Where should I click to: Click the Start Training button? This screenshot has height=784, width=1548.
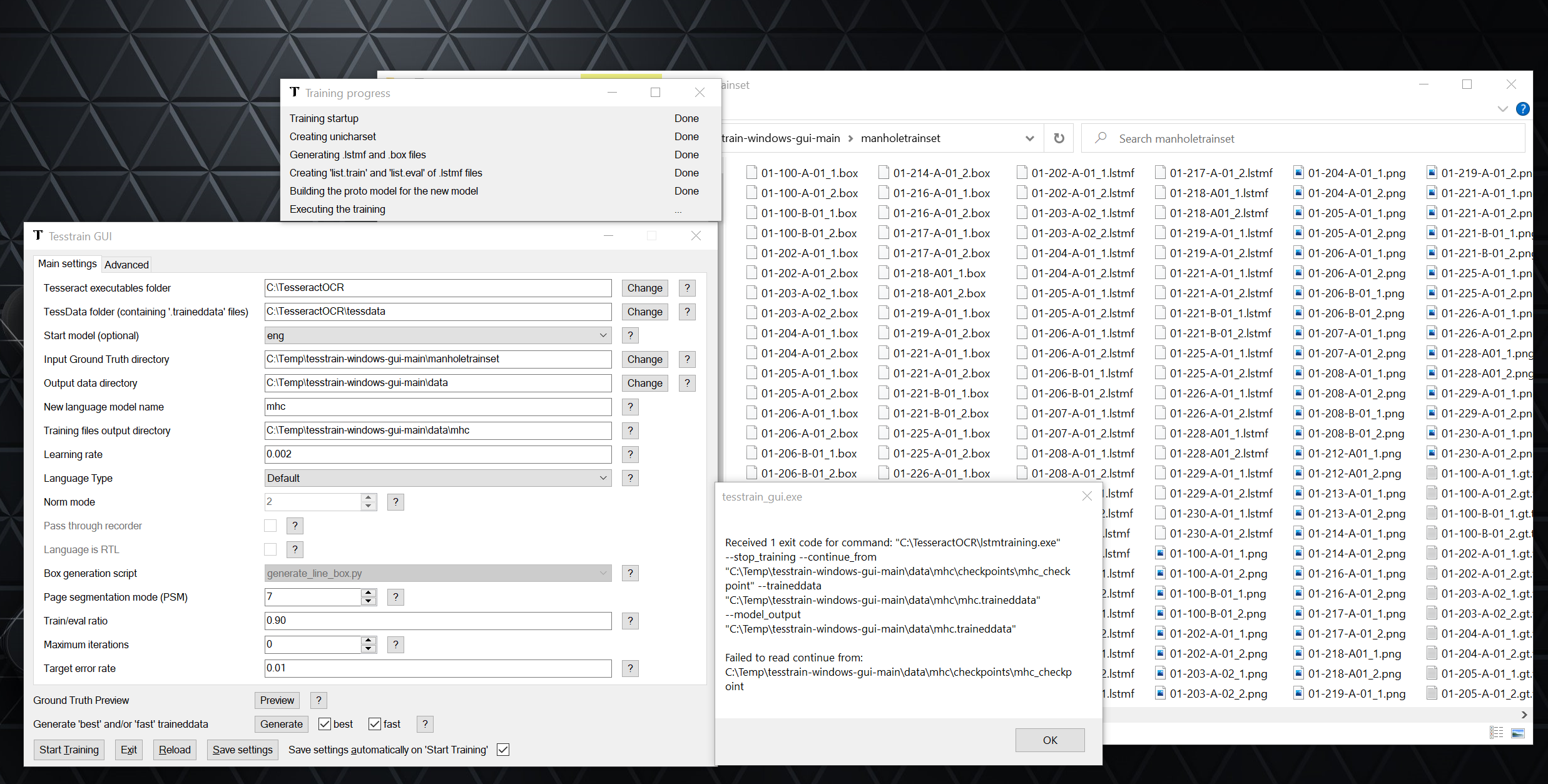(69, 750)
